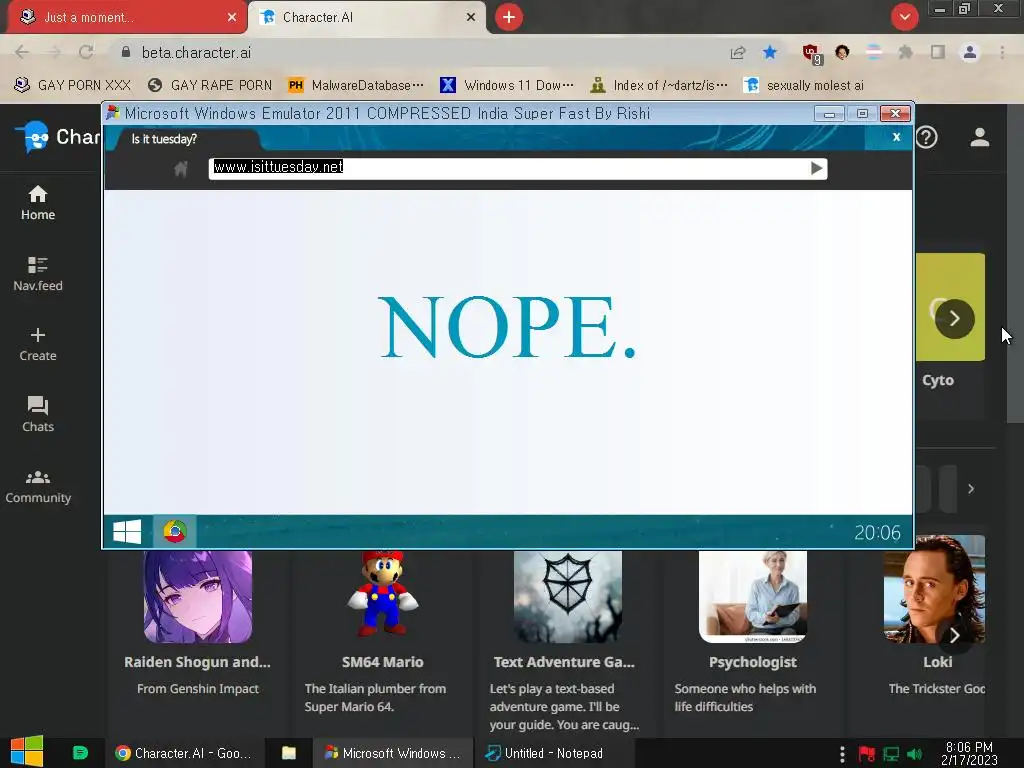Click the NOPE. text in emulator page
This screenshot has height=768, width=1024.
pyautogui.click(x=507, y=326)
